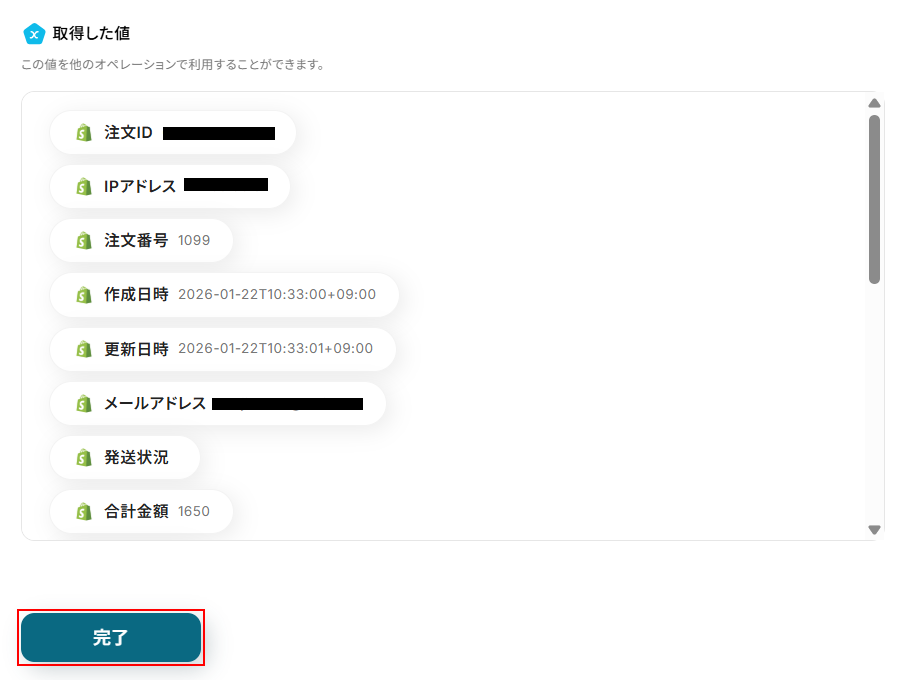Viewport: 908px width, 680px height.
Task: Select the 発送状況 chip
Action: 125,458
